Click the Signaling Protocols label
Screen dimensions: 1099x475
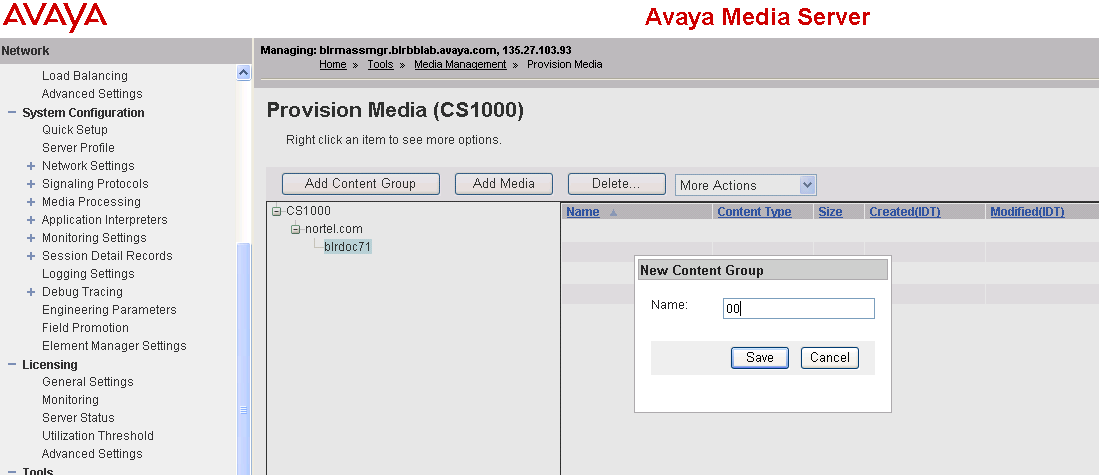[95, 184]
